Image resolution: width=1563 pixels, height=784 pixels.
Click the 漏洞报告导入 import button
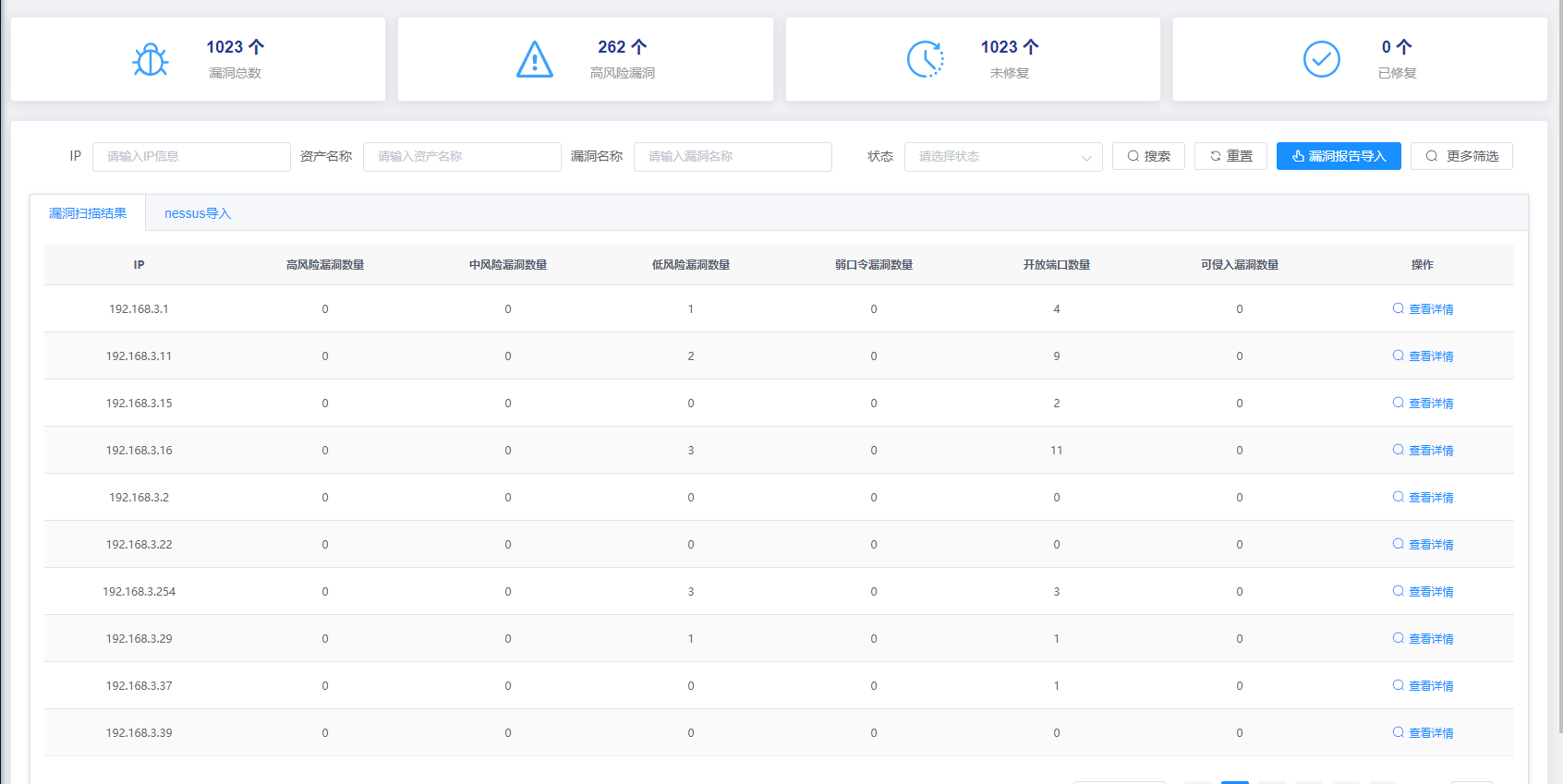(1339, 156)
